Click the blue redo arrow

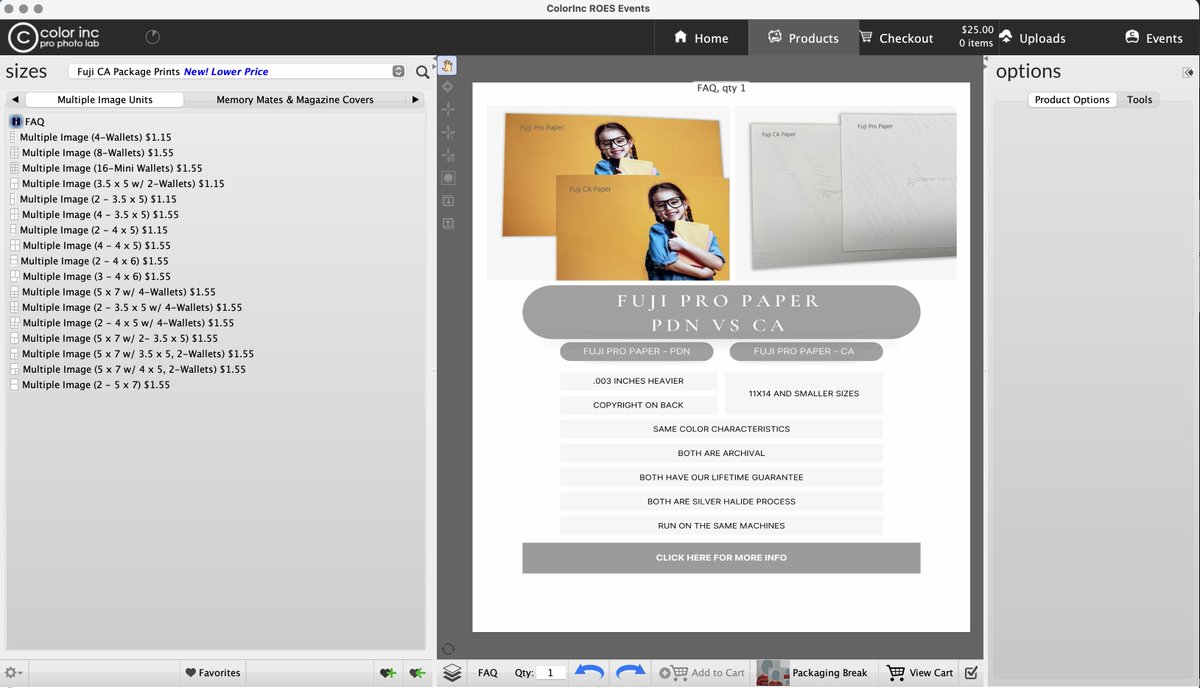(631, 672)
